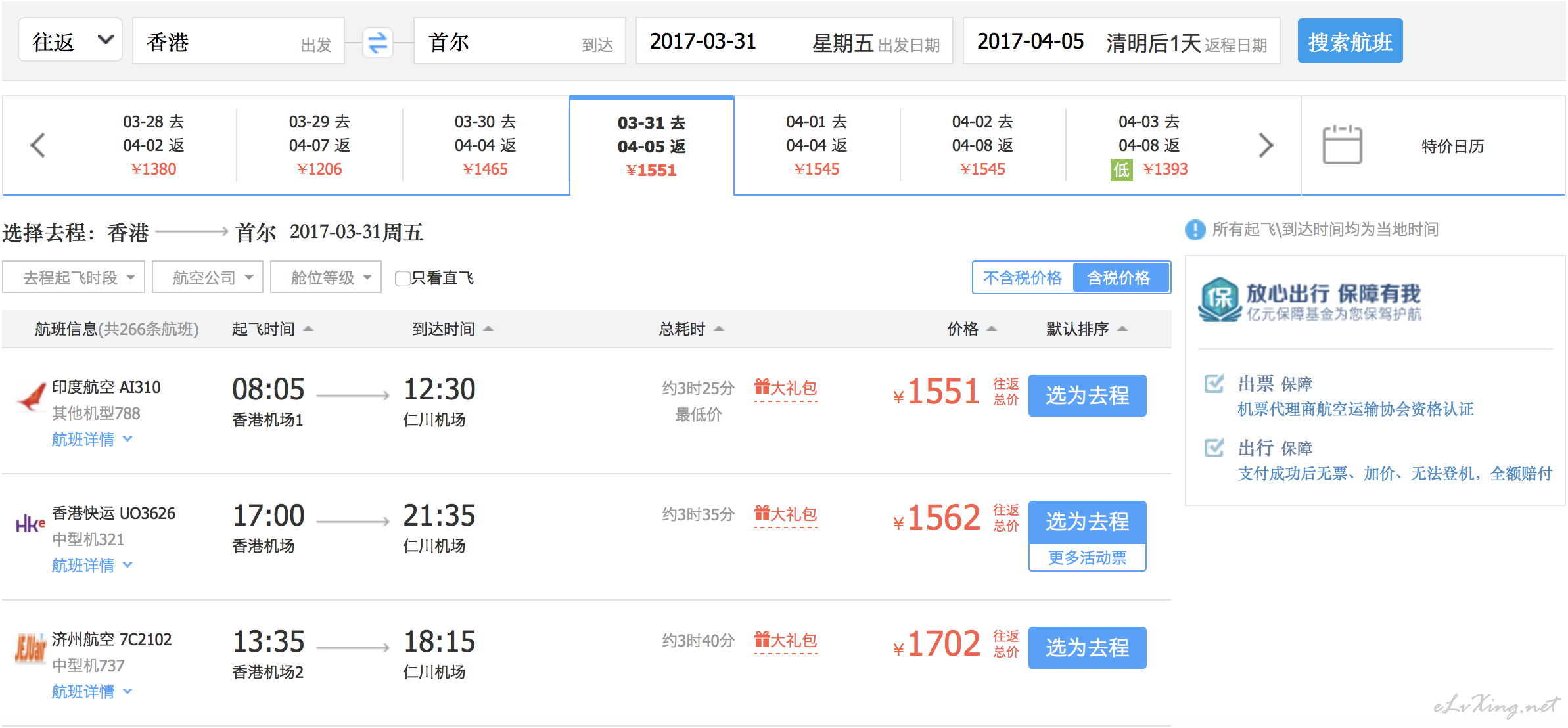Click the ¥1551 price of AI310

[936, 393]
